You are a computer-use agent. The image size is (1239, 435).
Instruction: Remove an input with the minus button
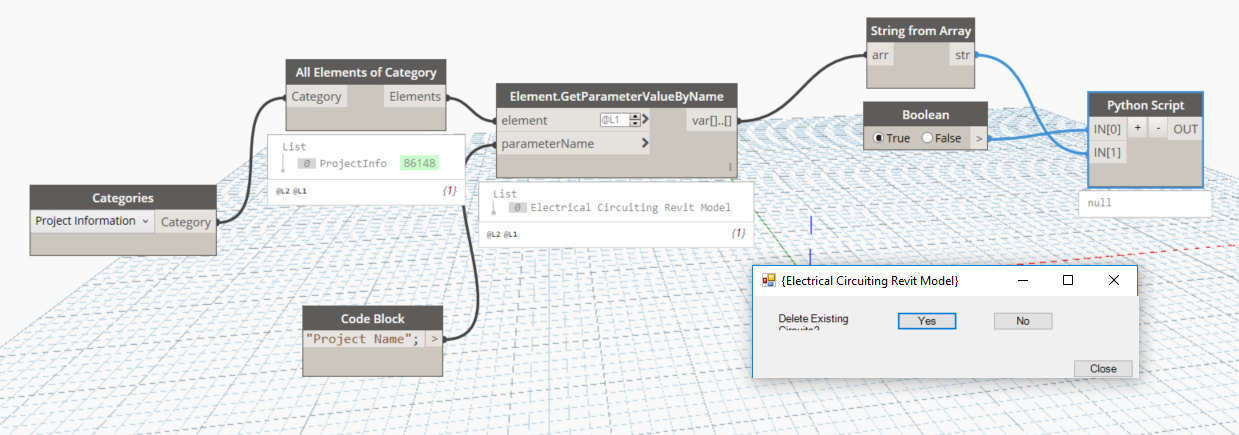[1157, 129]
